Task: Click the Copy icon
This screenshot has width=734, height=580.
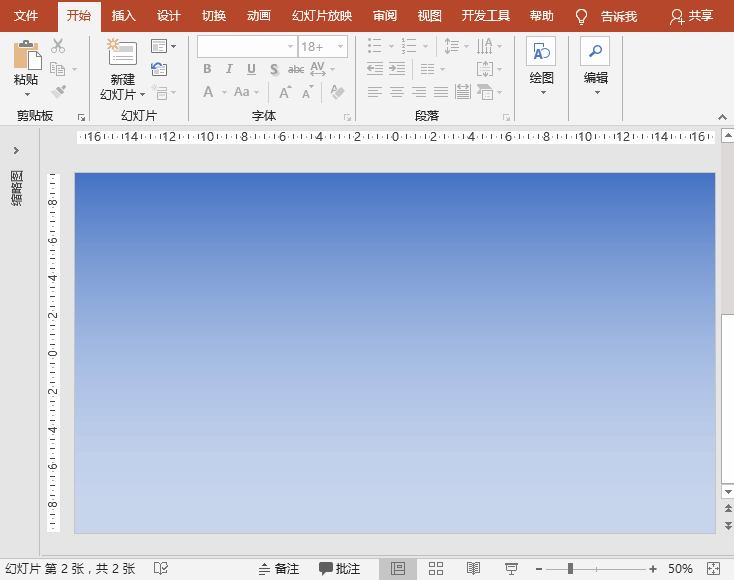Action: click(x=58, y=69)
